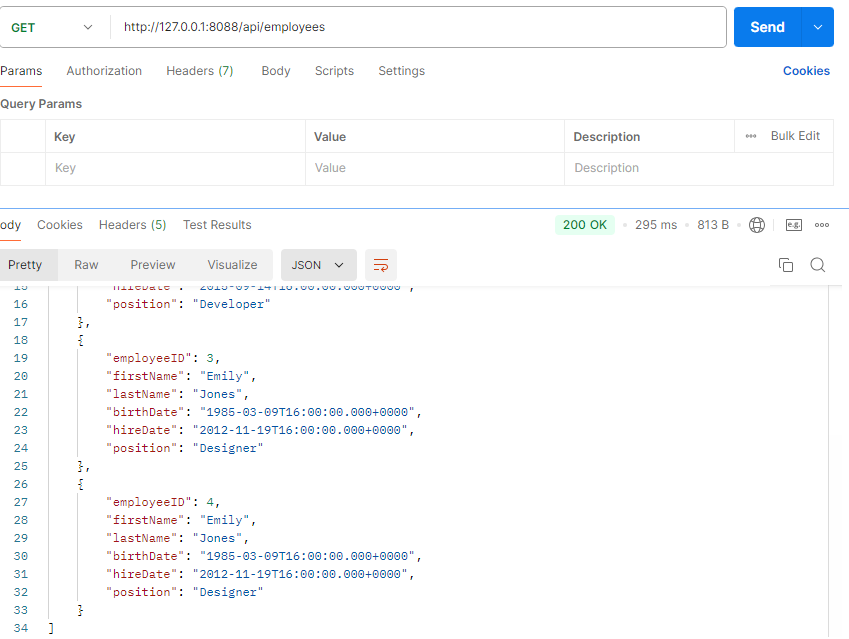Image resolution: width=849 pixels, height=639 pixels.
Task: Open the Cookies link
Action: pos(806,71)
